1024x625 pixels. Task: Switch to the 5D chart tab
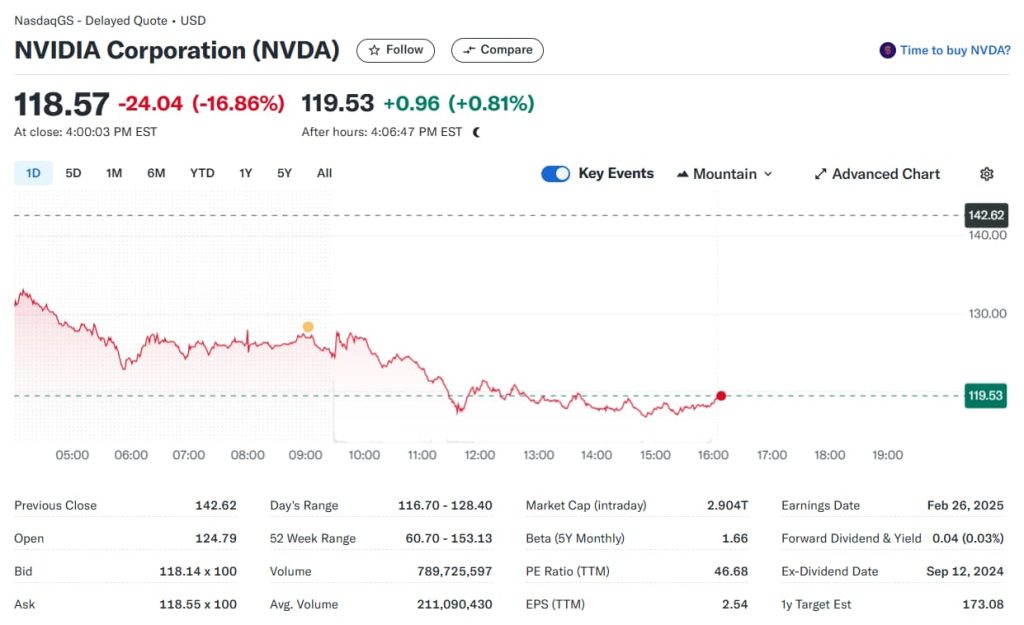coord(73,173)
